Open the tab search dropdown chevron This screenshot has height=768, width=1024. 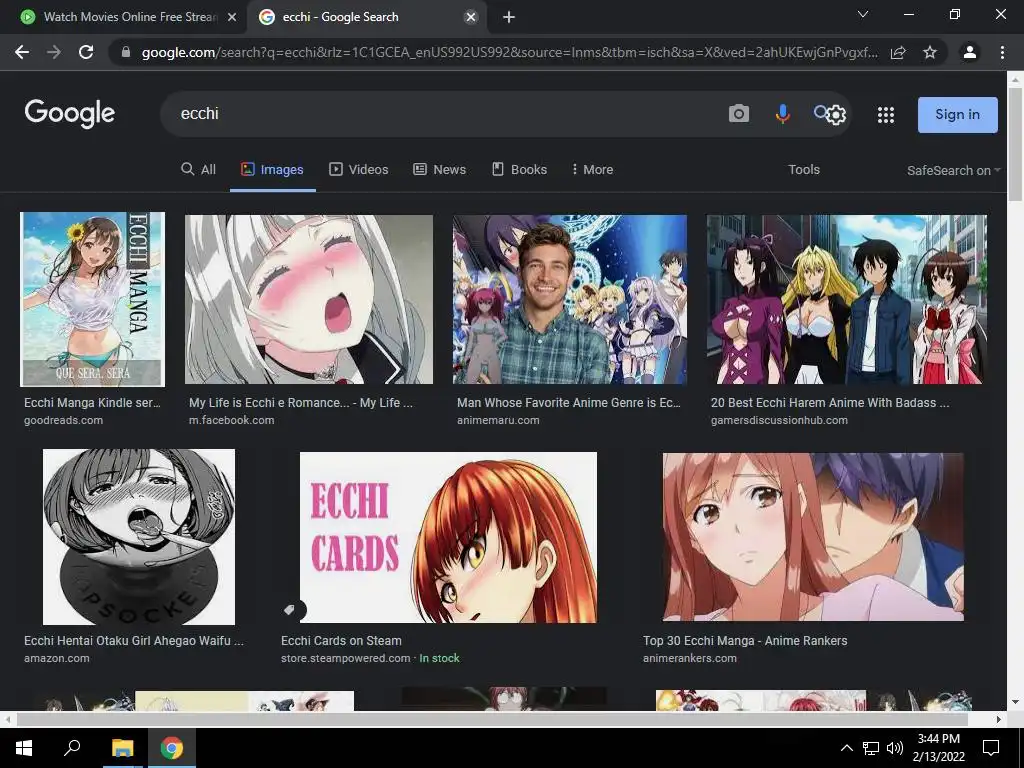tap(863, 14)
